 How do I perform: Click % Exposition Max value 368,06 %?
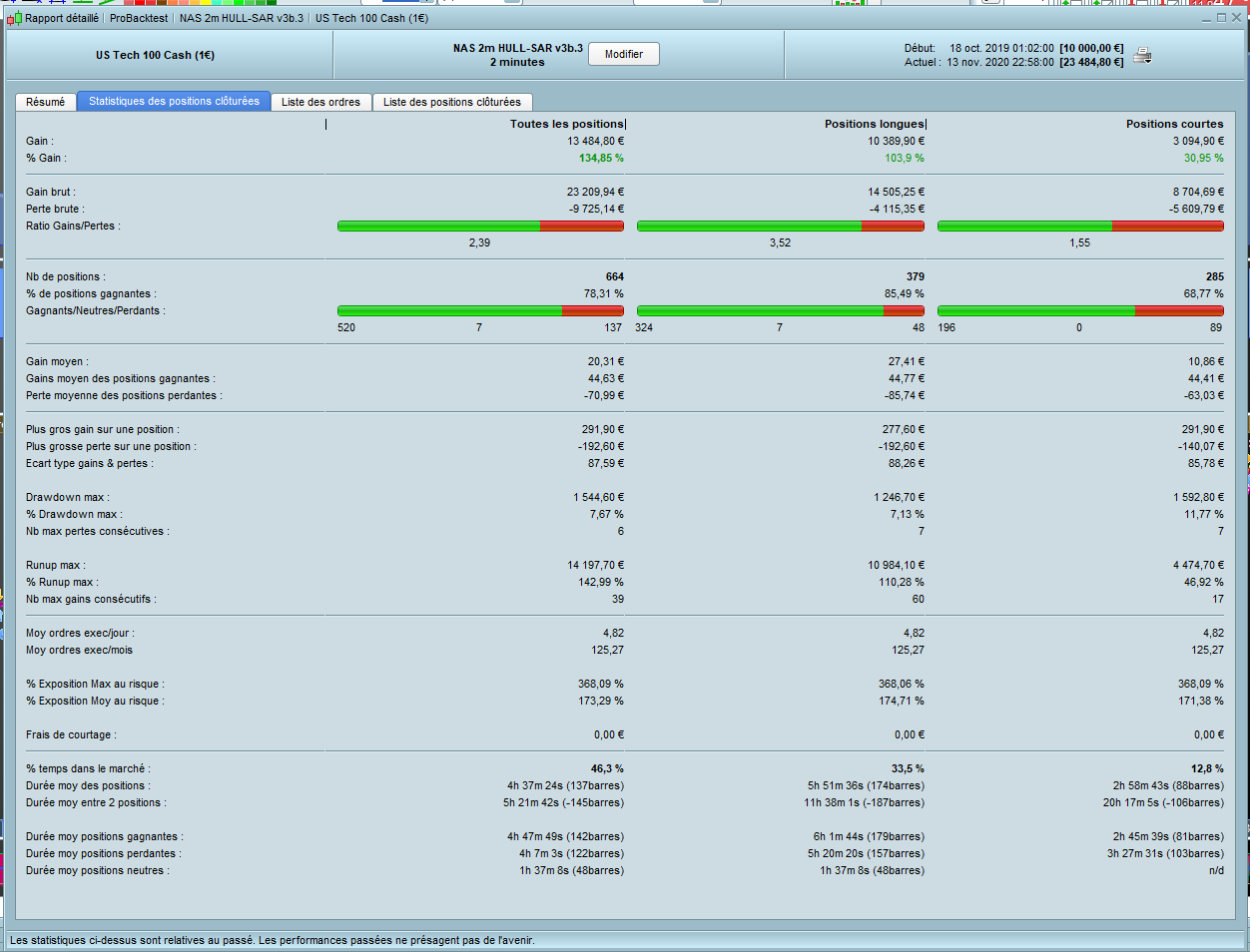point(902,684)
